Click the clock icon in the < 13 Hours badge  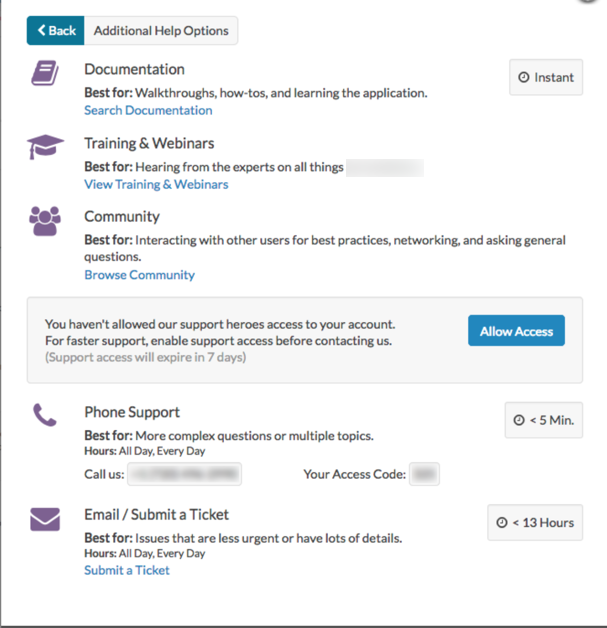[x=502, y=523]
